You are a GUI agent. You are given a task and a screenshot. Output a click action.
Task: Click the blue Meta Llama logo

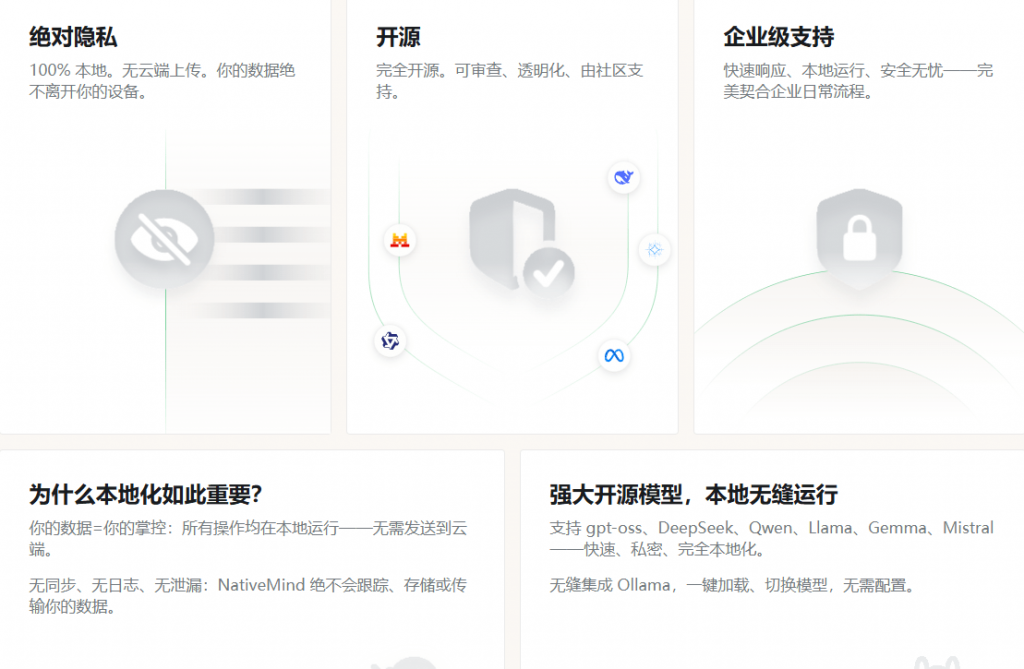point(613,356)
